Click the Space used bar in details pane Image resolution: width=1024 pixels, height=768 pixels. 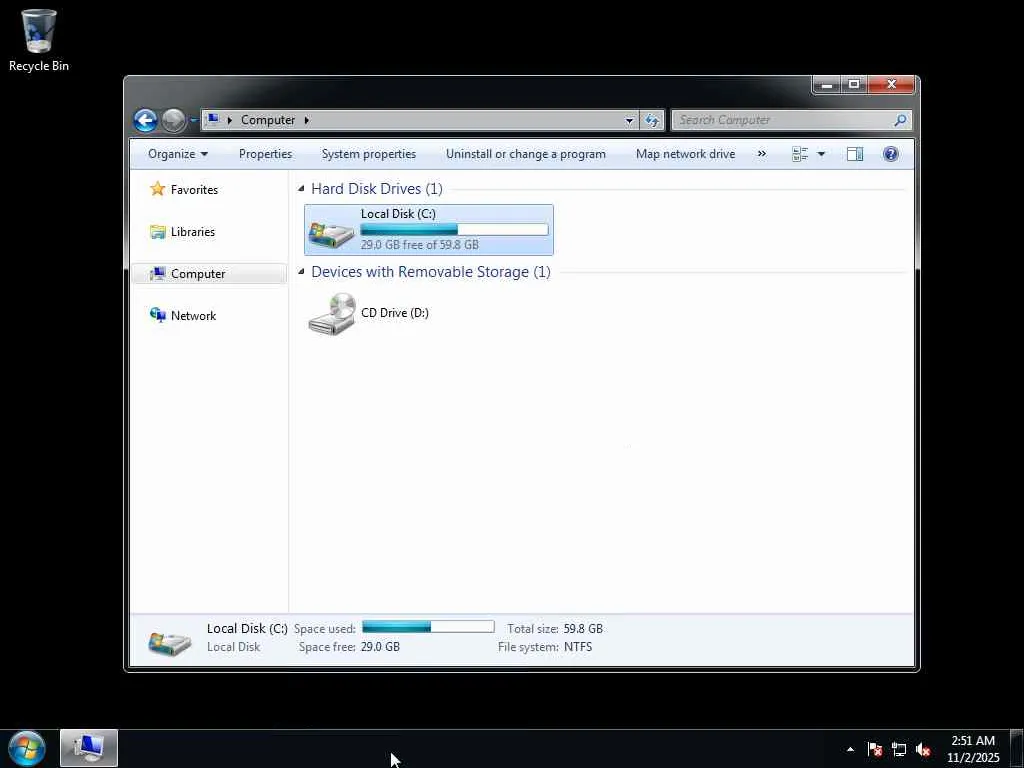tap(428, 627)
